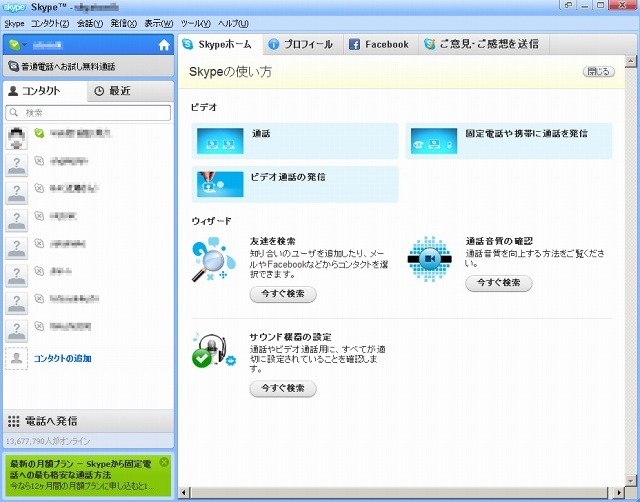Click the search magnifier icon in contacts field
640x502 pixels.
pyautogui.click(x=14, y=112)
